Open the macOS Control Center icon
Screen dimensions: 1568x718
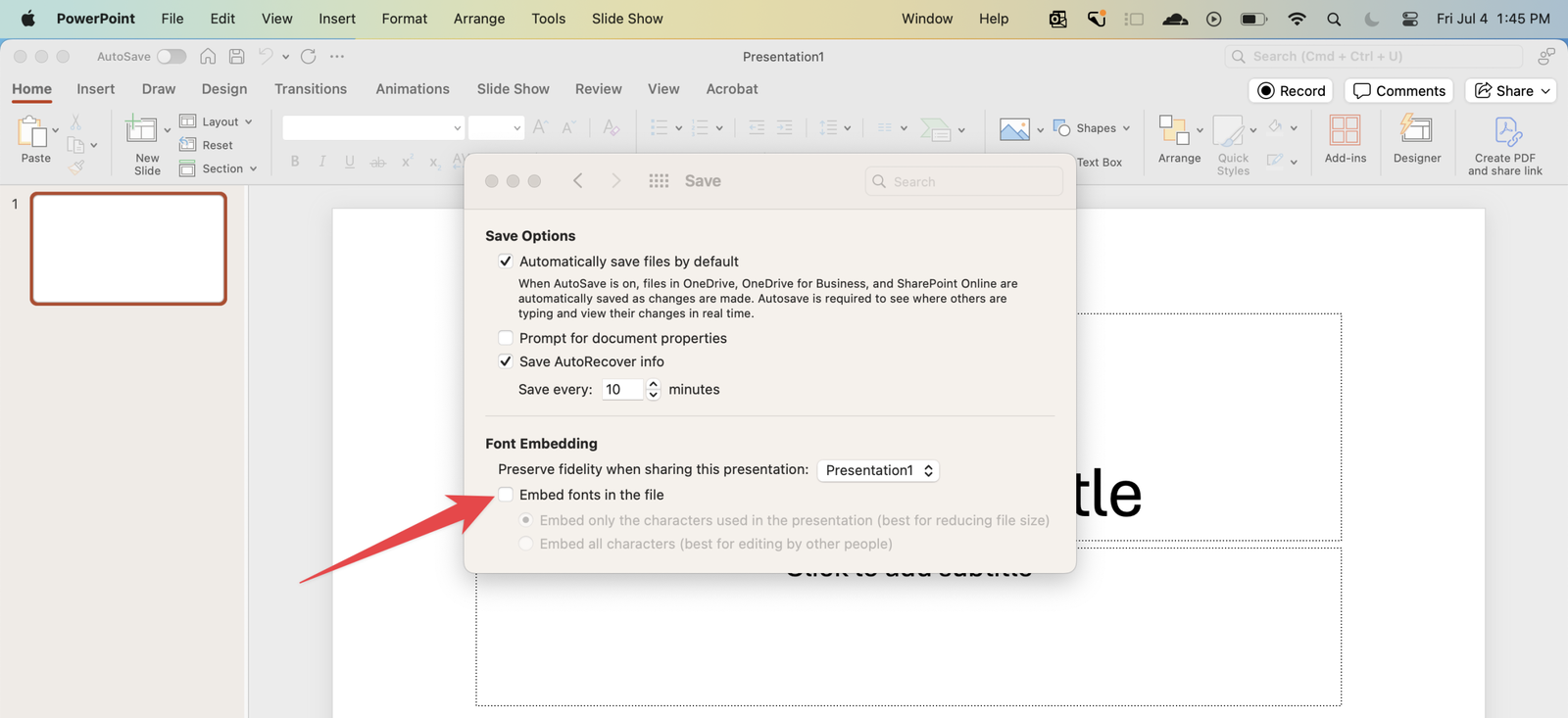(x=1410, y=19)
